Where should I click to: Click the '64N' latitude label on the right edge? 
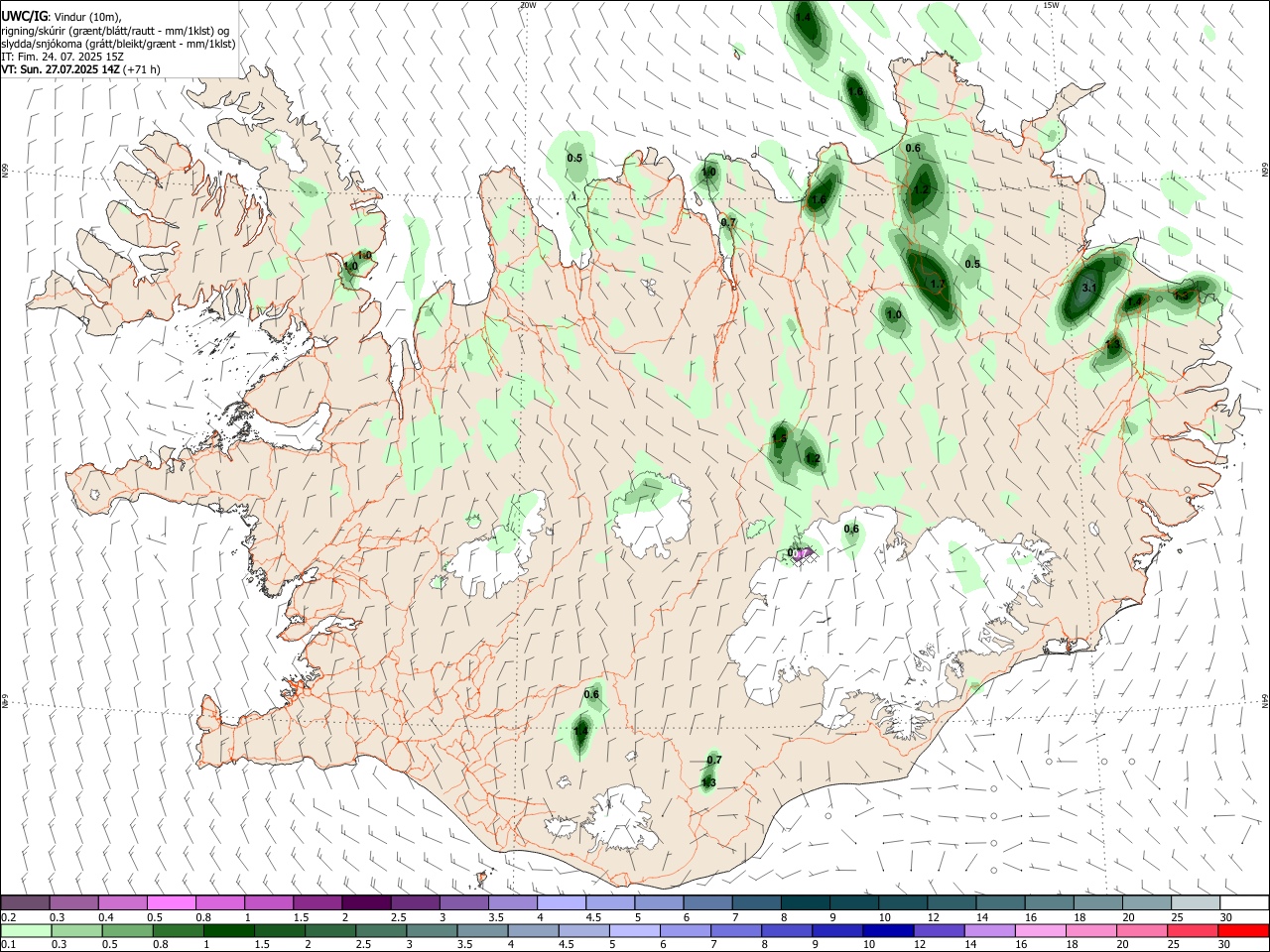pos(1265,700)
